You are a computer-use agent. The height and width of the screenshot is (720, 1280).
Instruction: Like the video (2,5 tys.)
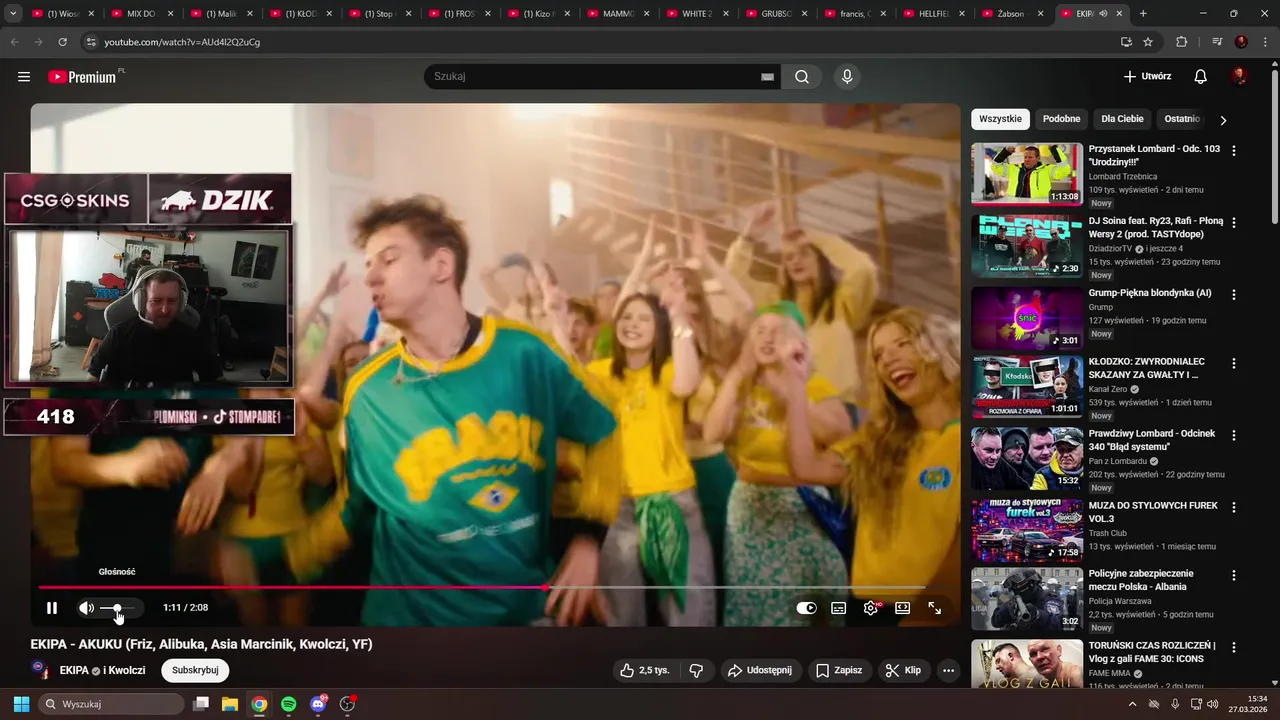644,670
